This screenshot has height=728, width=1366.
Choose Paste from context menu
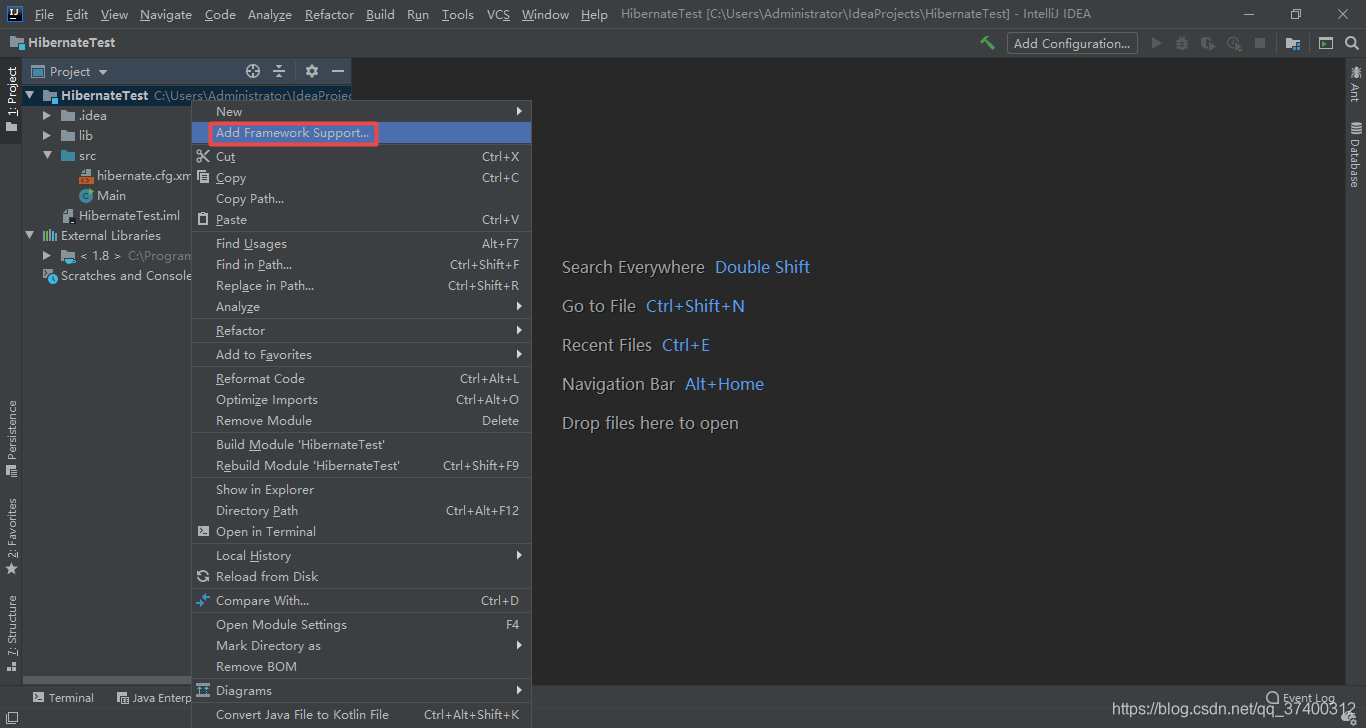pyautogui.click(x=361, y=219)
